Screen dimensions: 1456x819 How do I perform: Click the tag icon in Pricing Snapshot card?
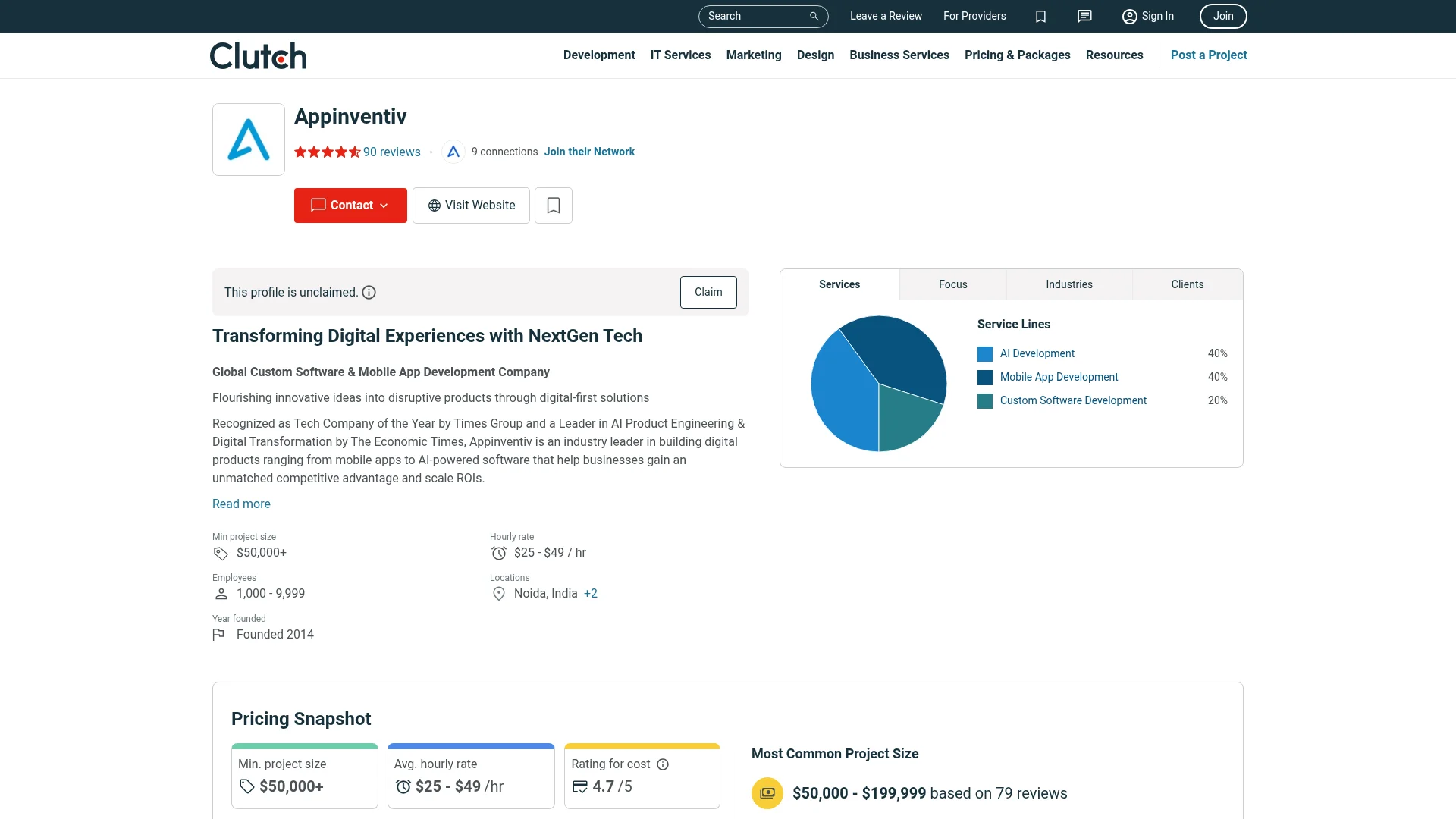coord(247,786)
